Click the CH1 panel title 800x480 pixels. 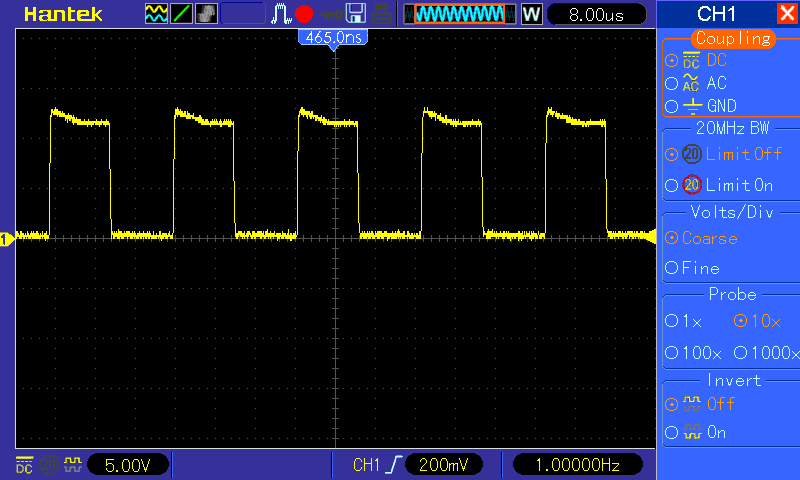(x=716, y=14)
